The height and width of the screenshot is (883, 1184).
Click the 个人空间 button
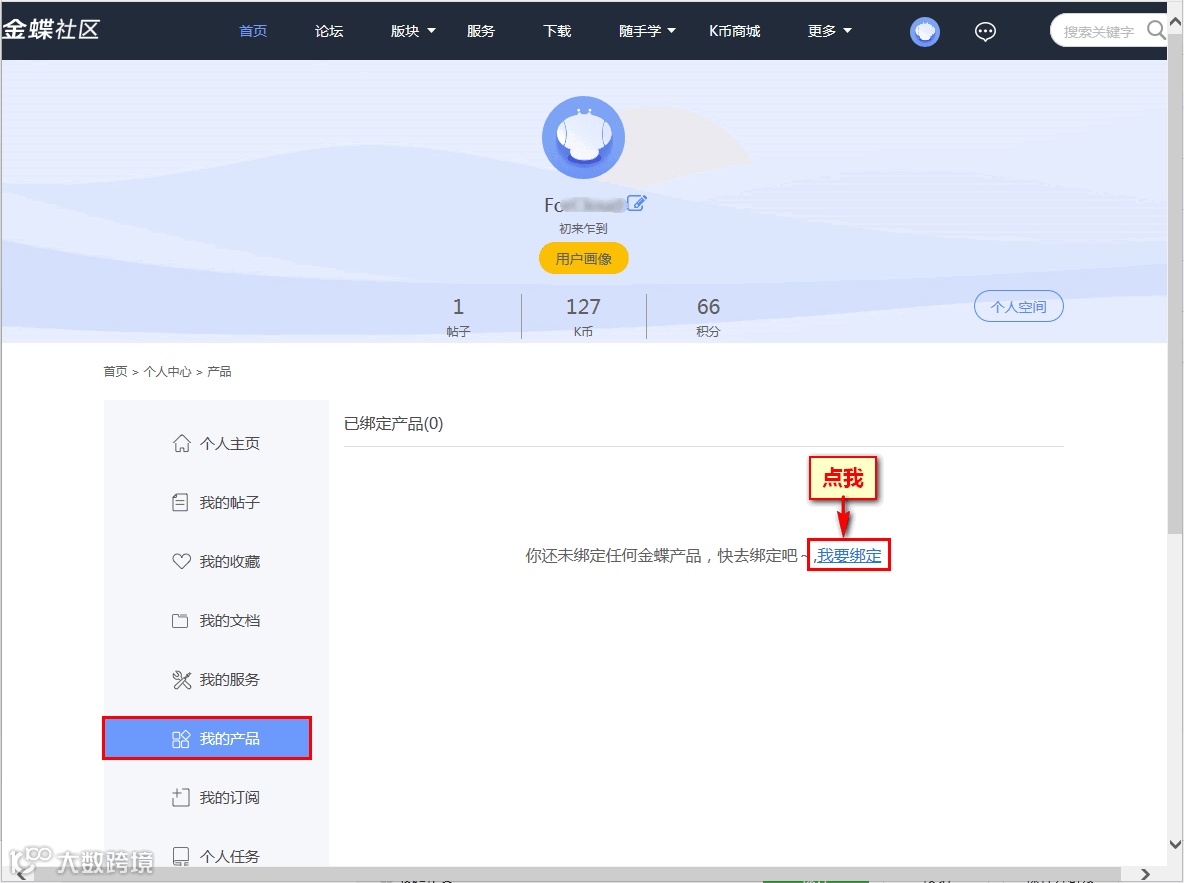[1019, 306]
